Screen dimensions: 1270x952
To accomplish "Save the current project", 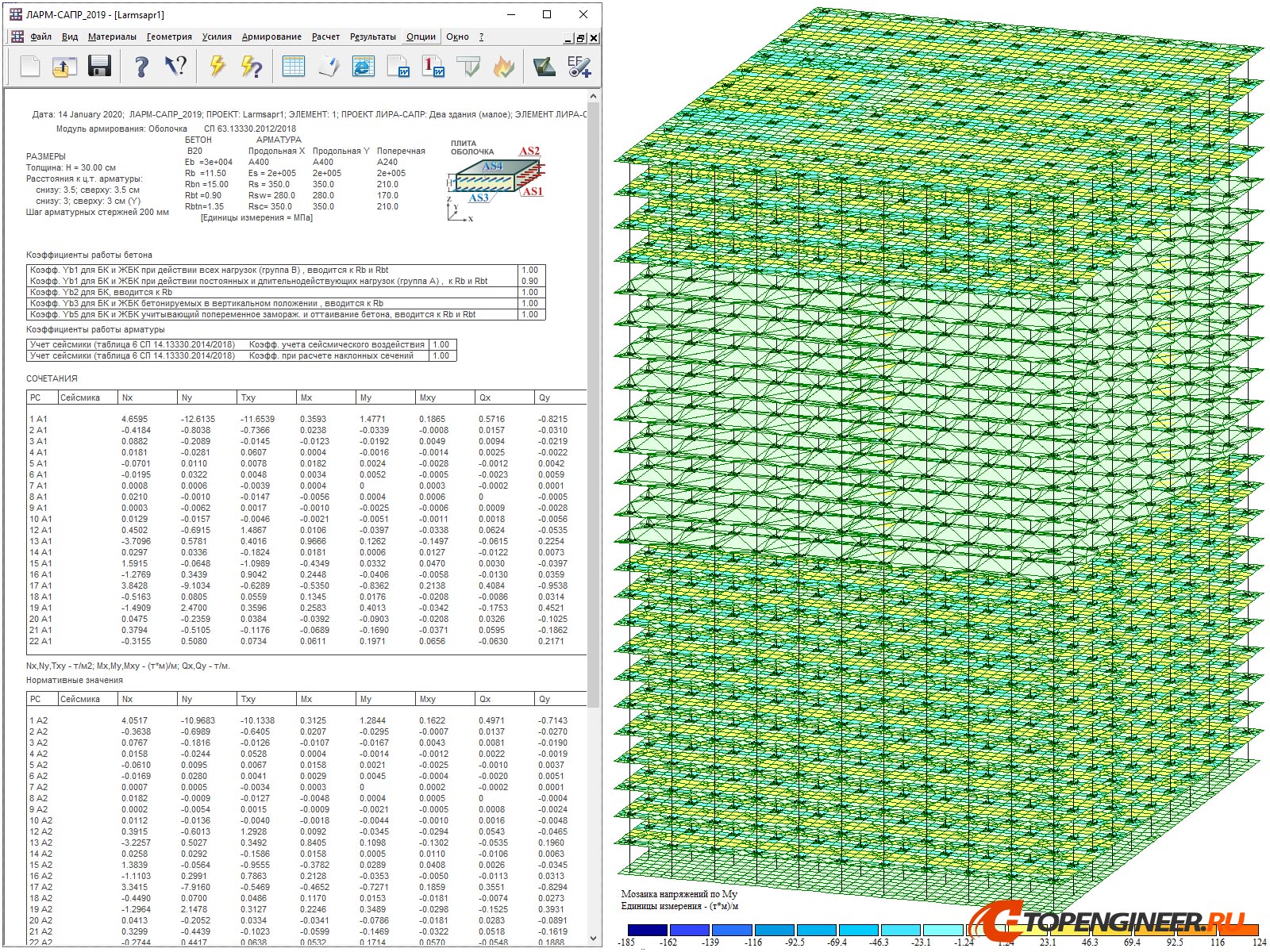I will (x=99, y=67).
